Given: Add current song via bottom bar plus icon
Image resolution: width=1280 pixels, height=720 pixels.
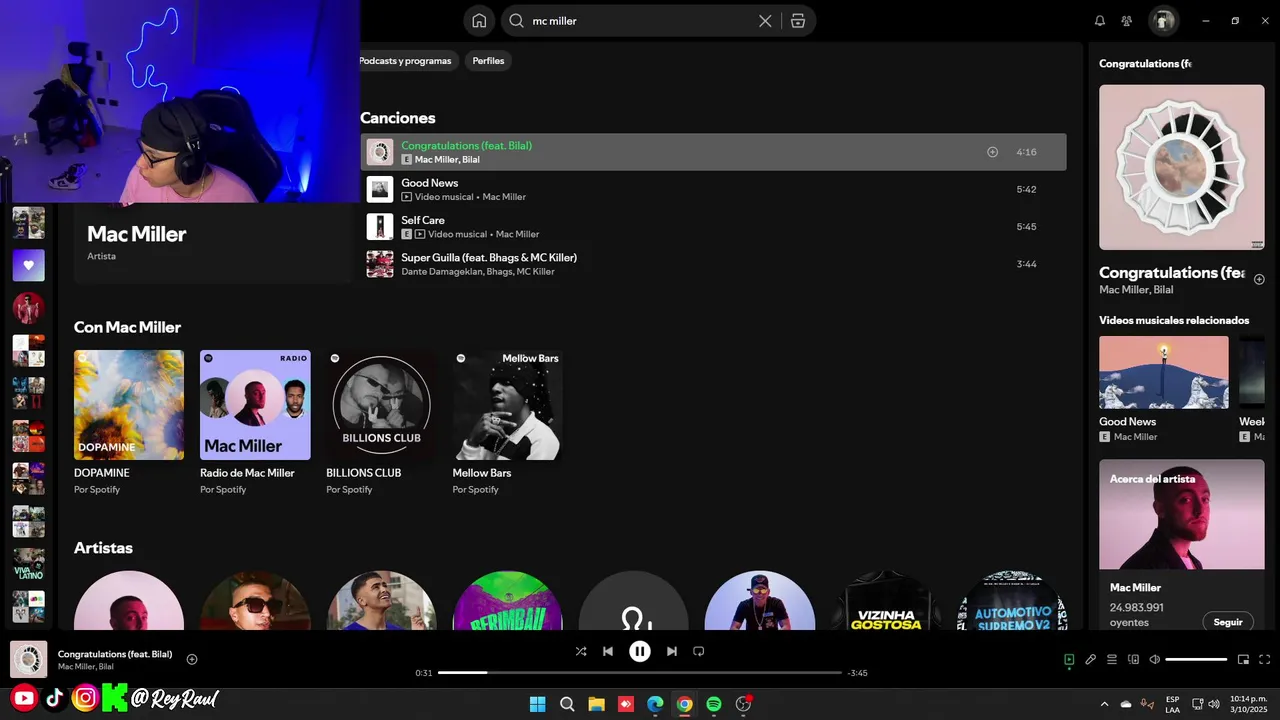Looking at the screenshot, I should coord(192,659).
